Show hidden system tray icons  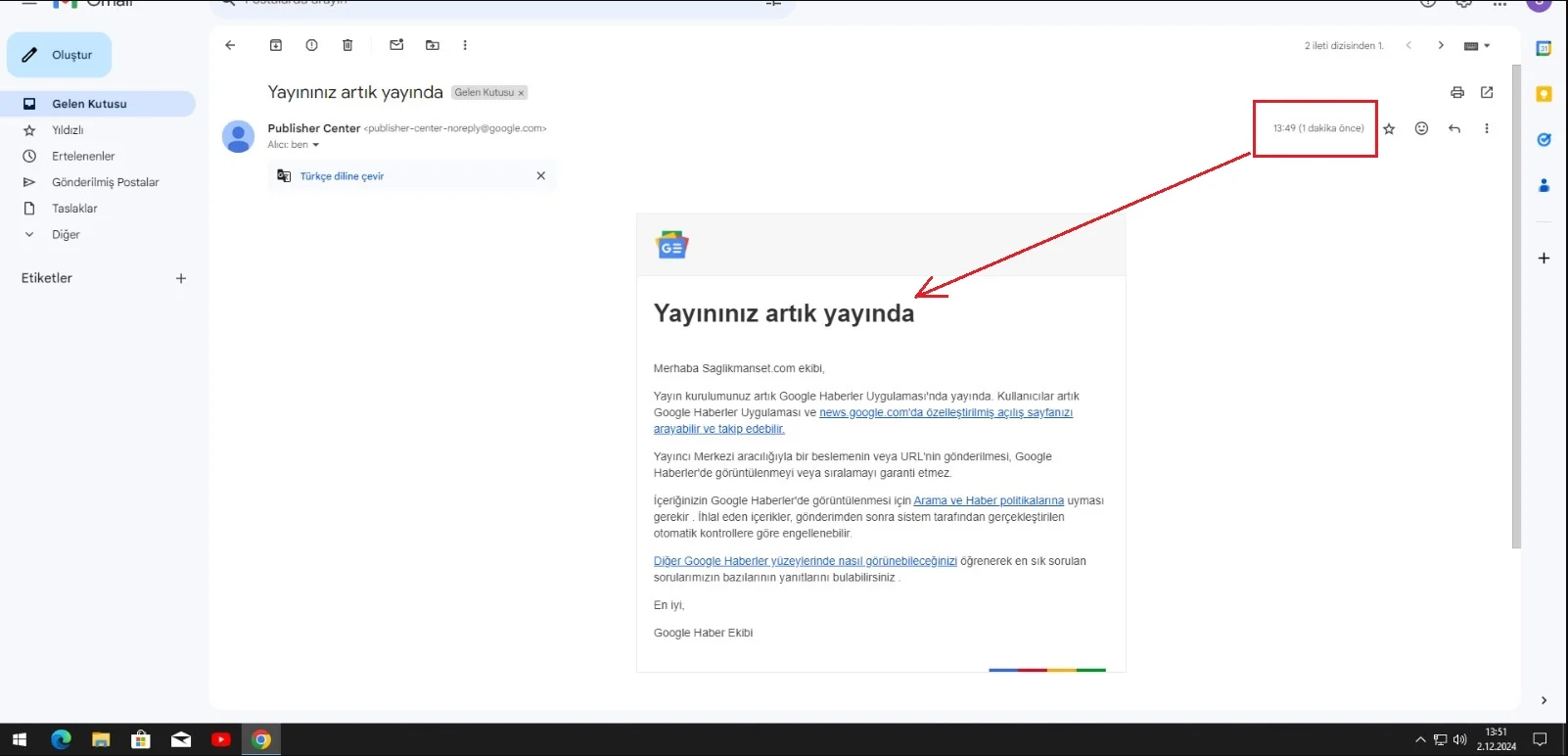pyautogui.click(x=1420, y=739)
